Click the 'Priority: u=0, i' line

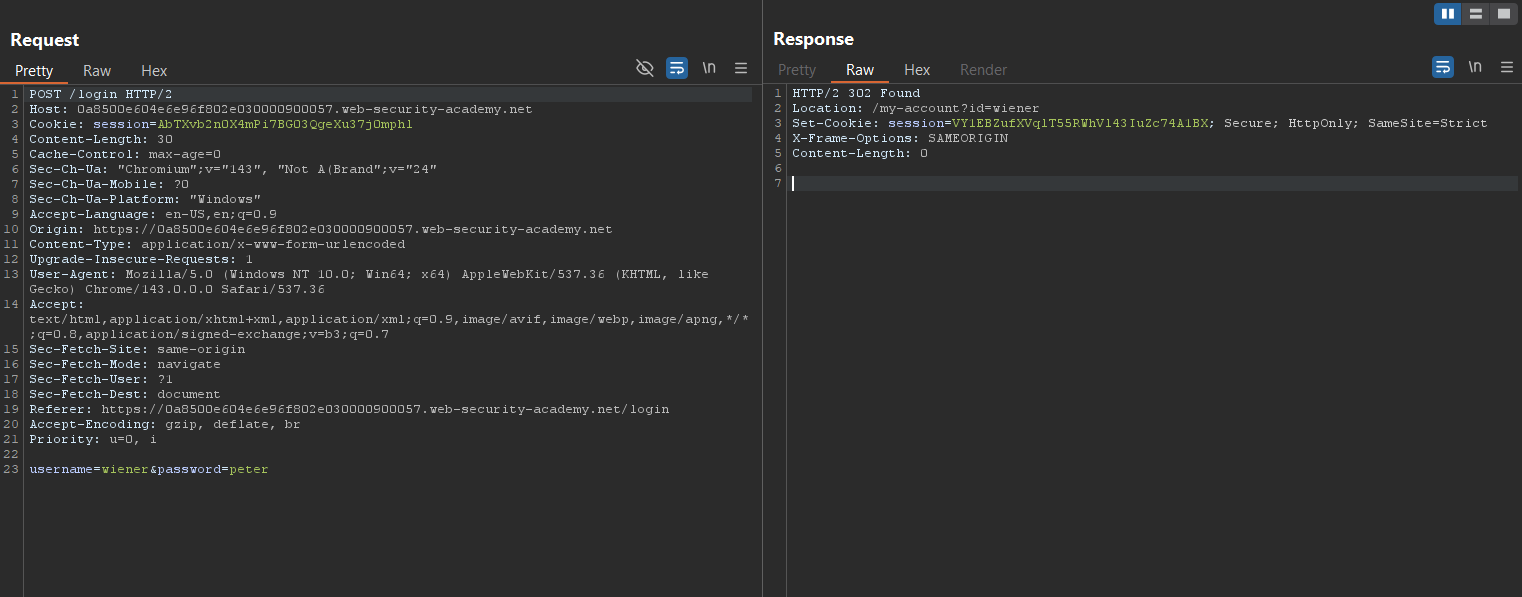[93, 439]
